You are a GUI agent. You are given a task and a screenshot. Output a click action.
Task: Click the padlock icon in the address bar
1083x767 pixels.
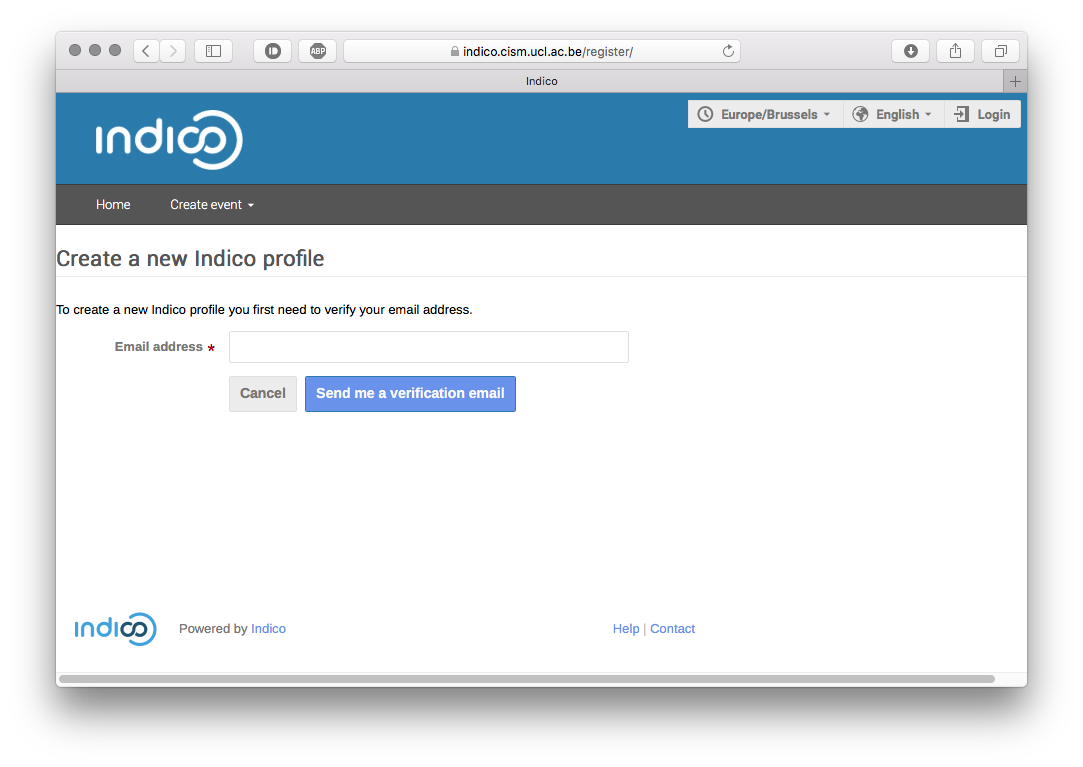454,51
